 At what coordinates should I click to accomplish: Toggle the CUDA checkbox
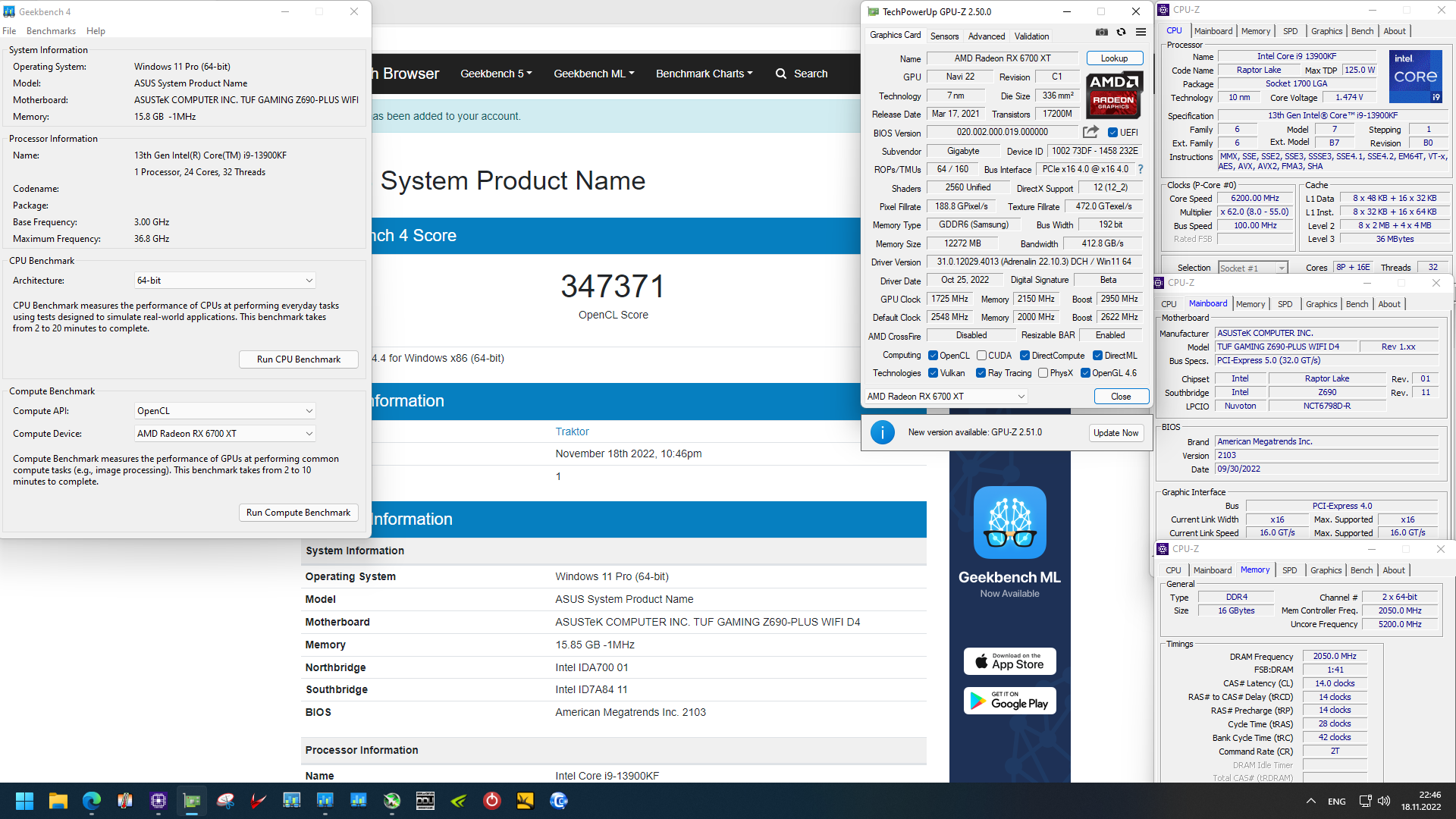point(981,355)
